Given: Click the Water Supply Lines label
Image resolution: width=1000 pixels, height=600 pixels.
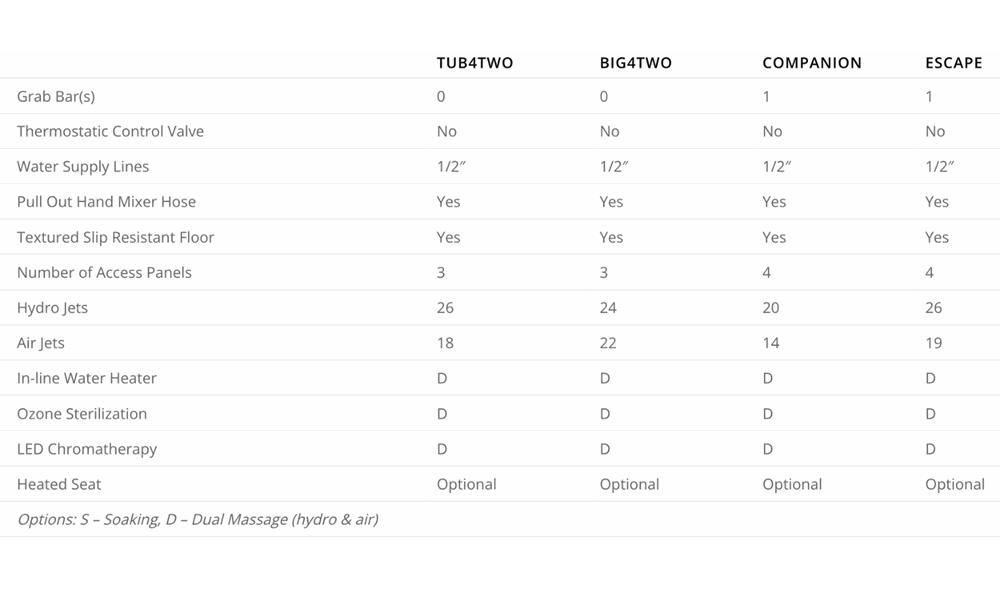Looking at the screenshot, I should 83,166.
